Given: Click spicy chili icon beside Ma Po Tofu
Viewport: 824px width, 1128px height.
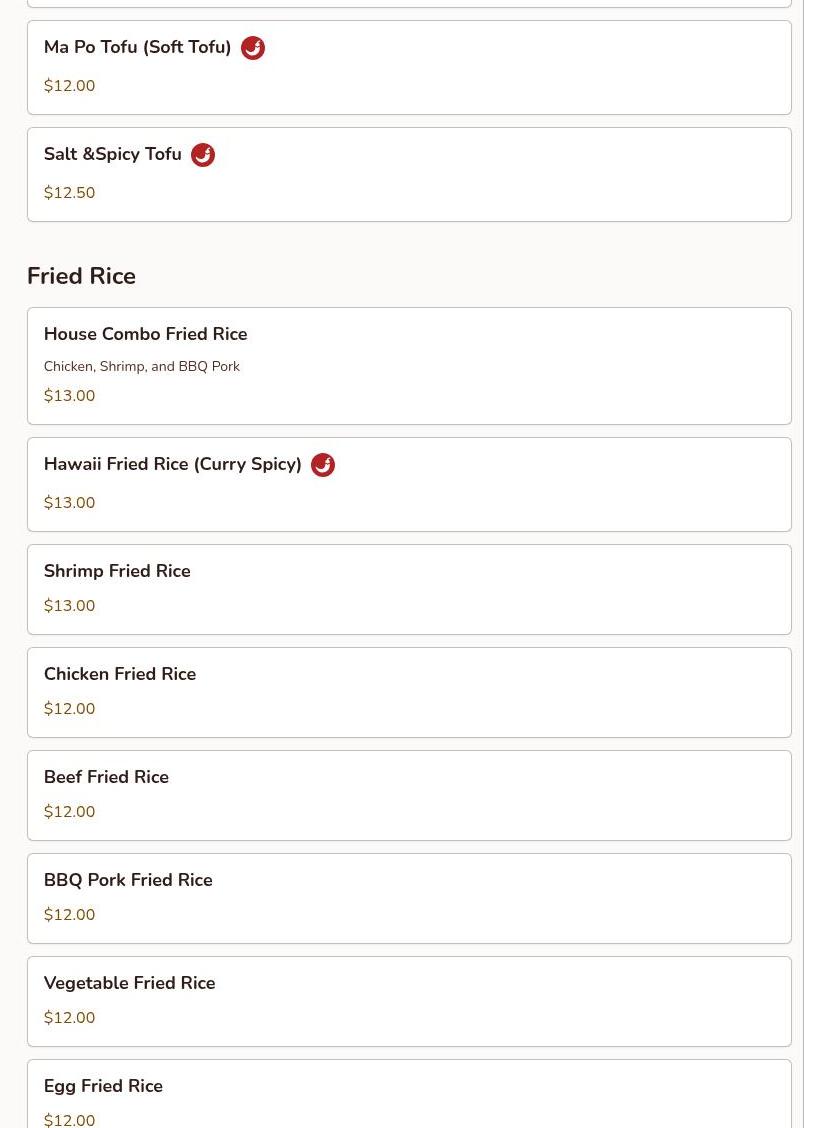Looking at the screenshot, I should tap(253, 48).
